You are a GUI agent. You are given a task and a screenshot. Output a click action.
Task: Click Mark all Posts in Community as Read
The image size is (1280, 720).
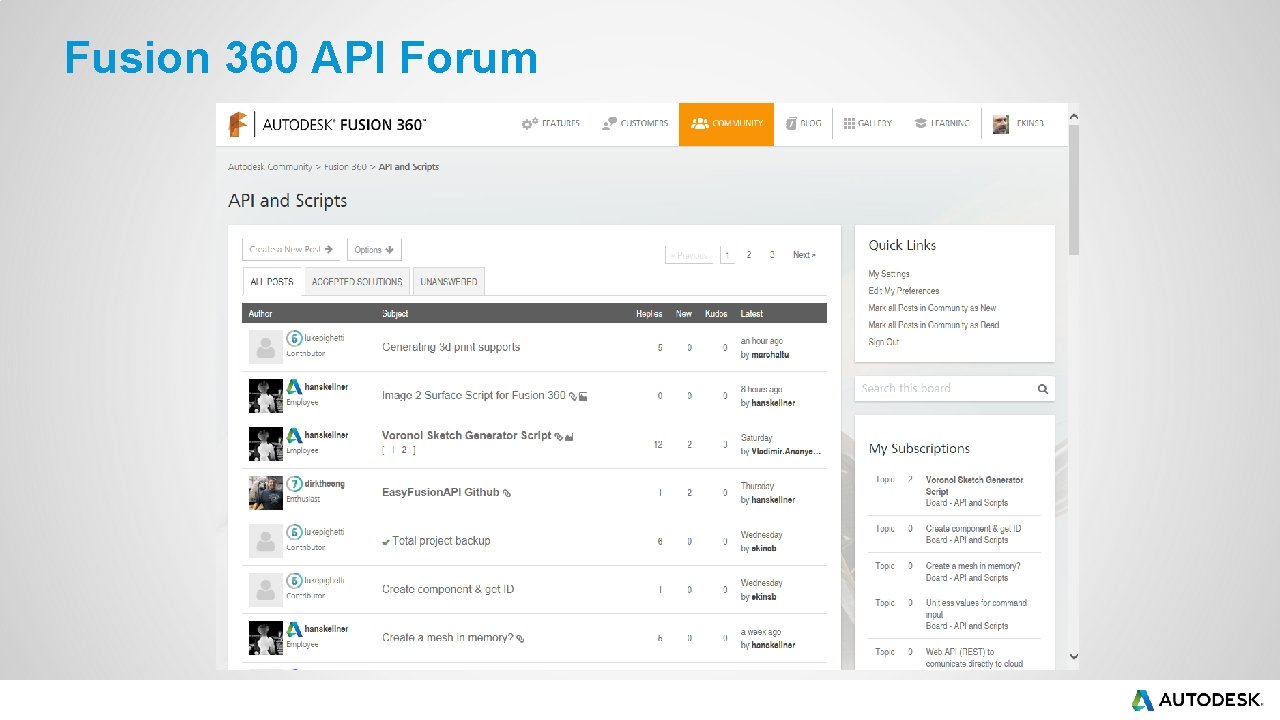[x=934, y=325]
